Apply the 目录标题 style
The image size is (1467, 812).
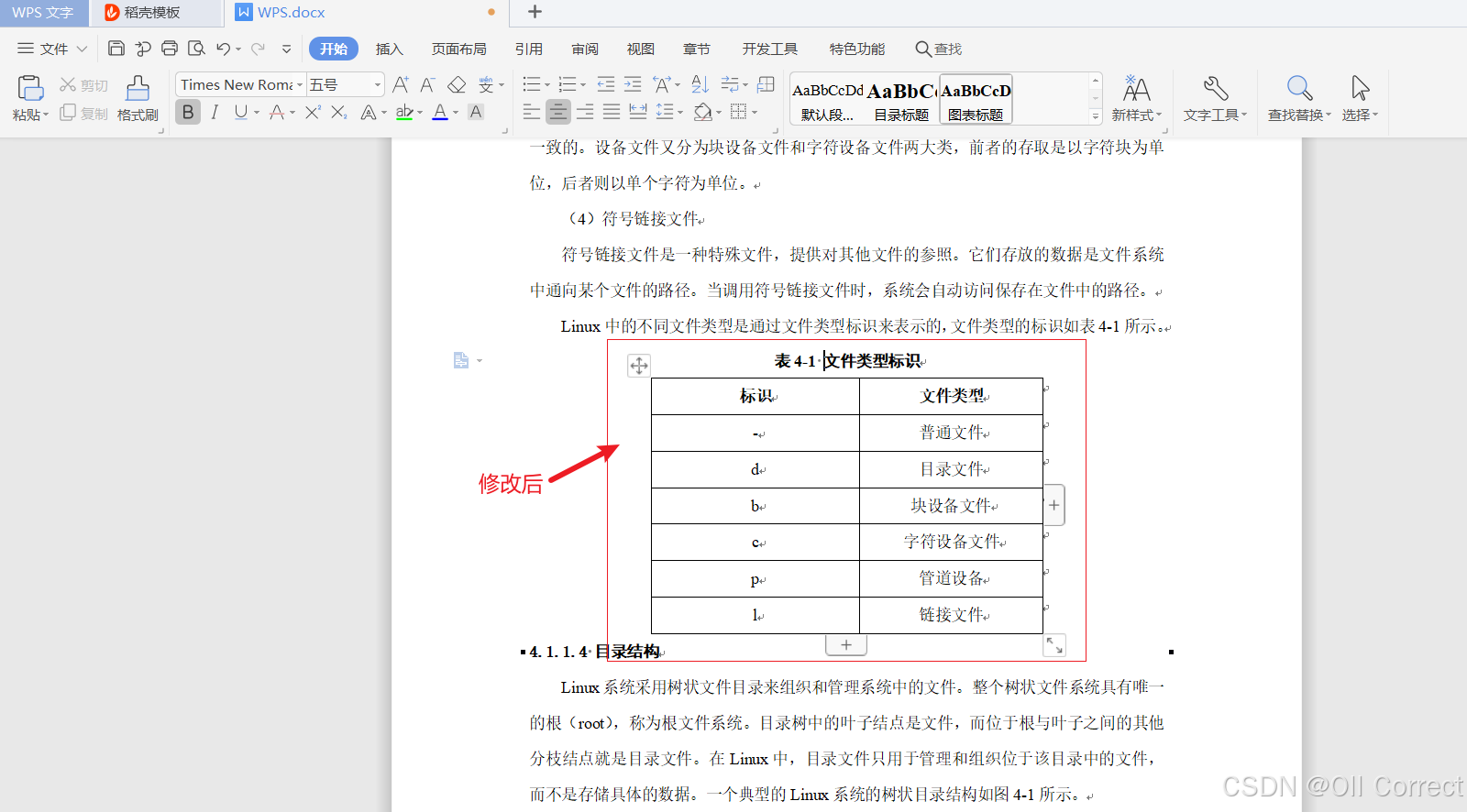point(901,99)
